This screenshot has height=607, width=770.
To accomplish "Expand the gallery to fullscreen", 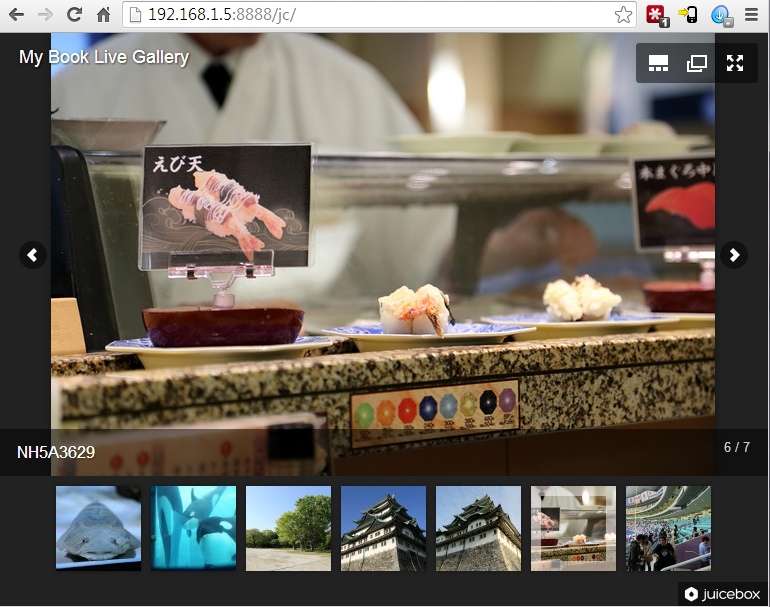I will click(735, 63).
